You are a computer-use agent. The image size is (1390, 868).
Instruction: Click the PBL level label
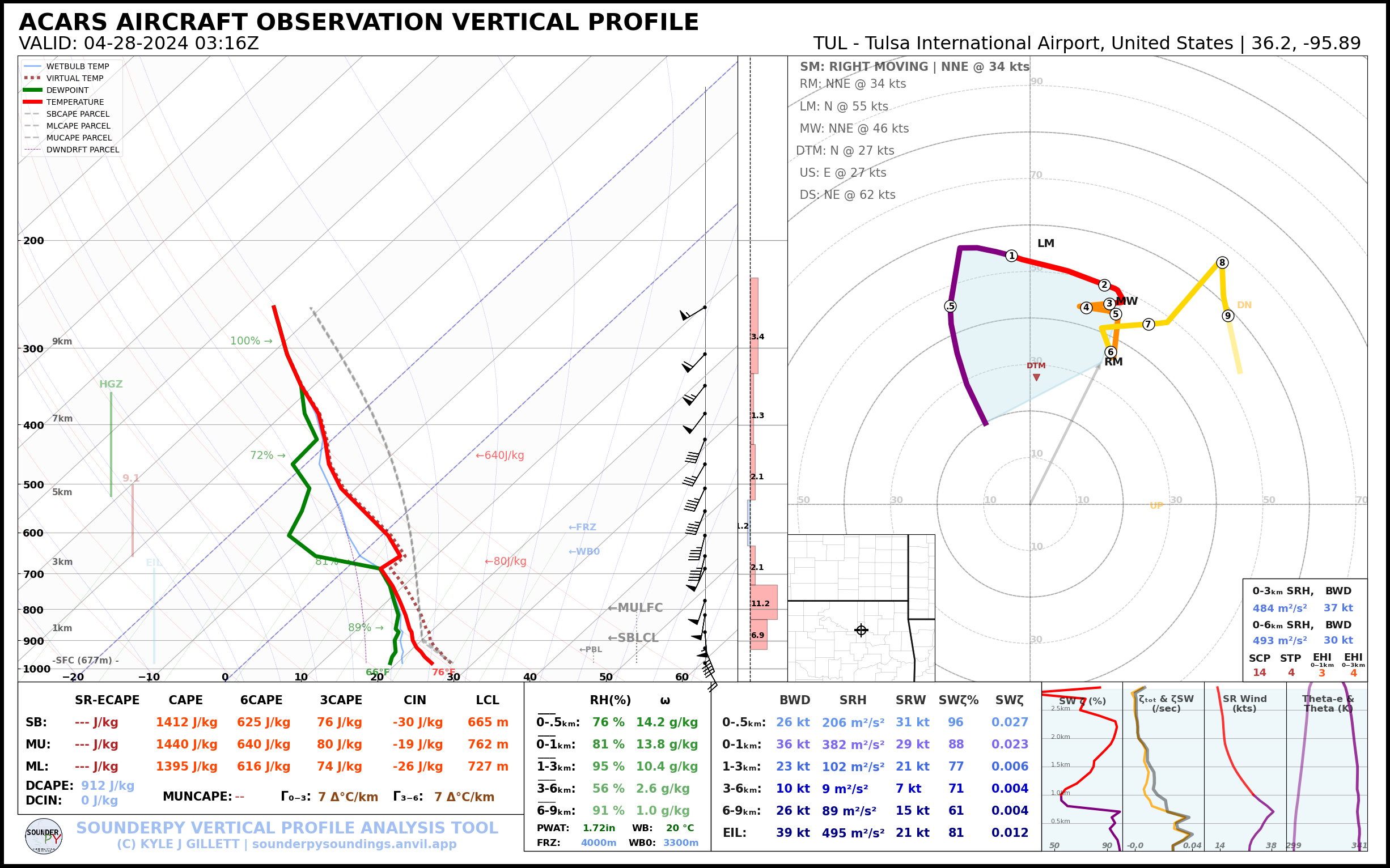[x=591, y=650]
